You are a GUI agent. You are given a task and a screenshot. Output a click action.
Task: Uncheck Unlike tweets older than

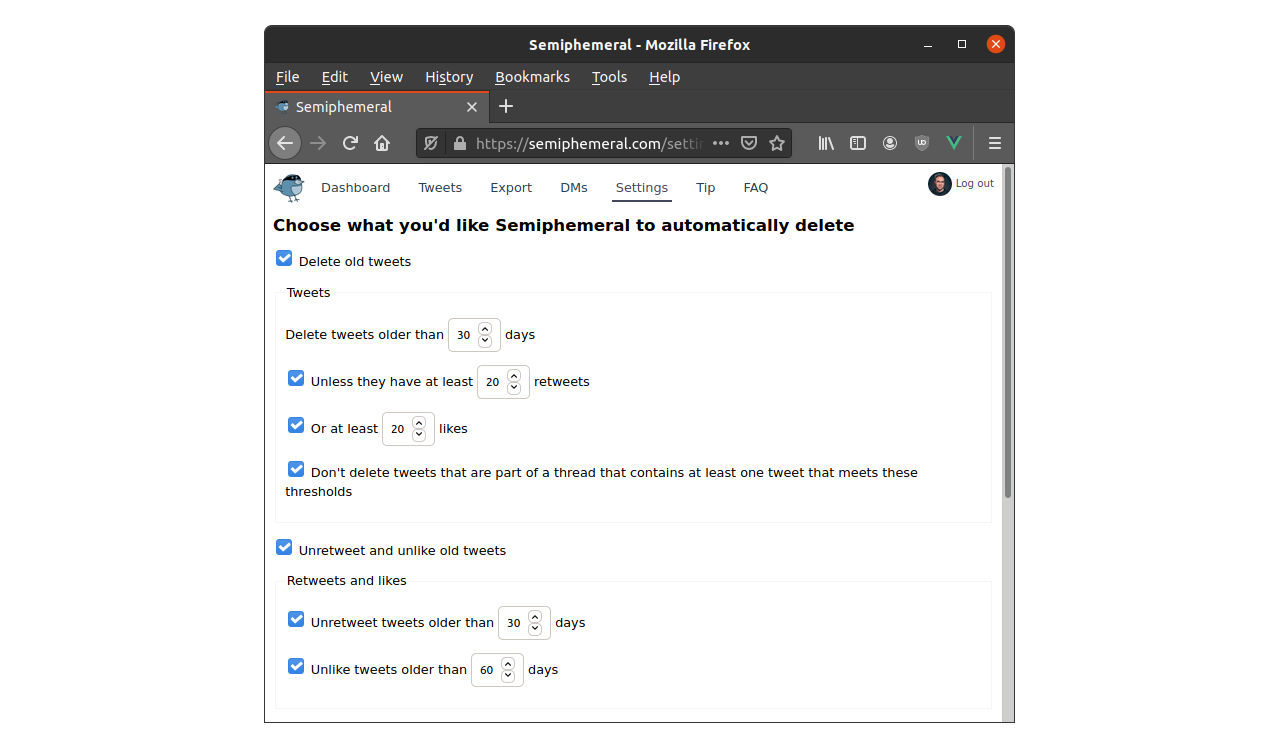tap(296, 666)
